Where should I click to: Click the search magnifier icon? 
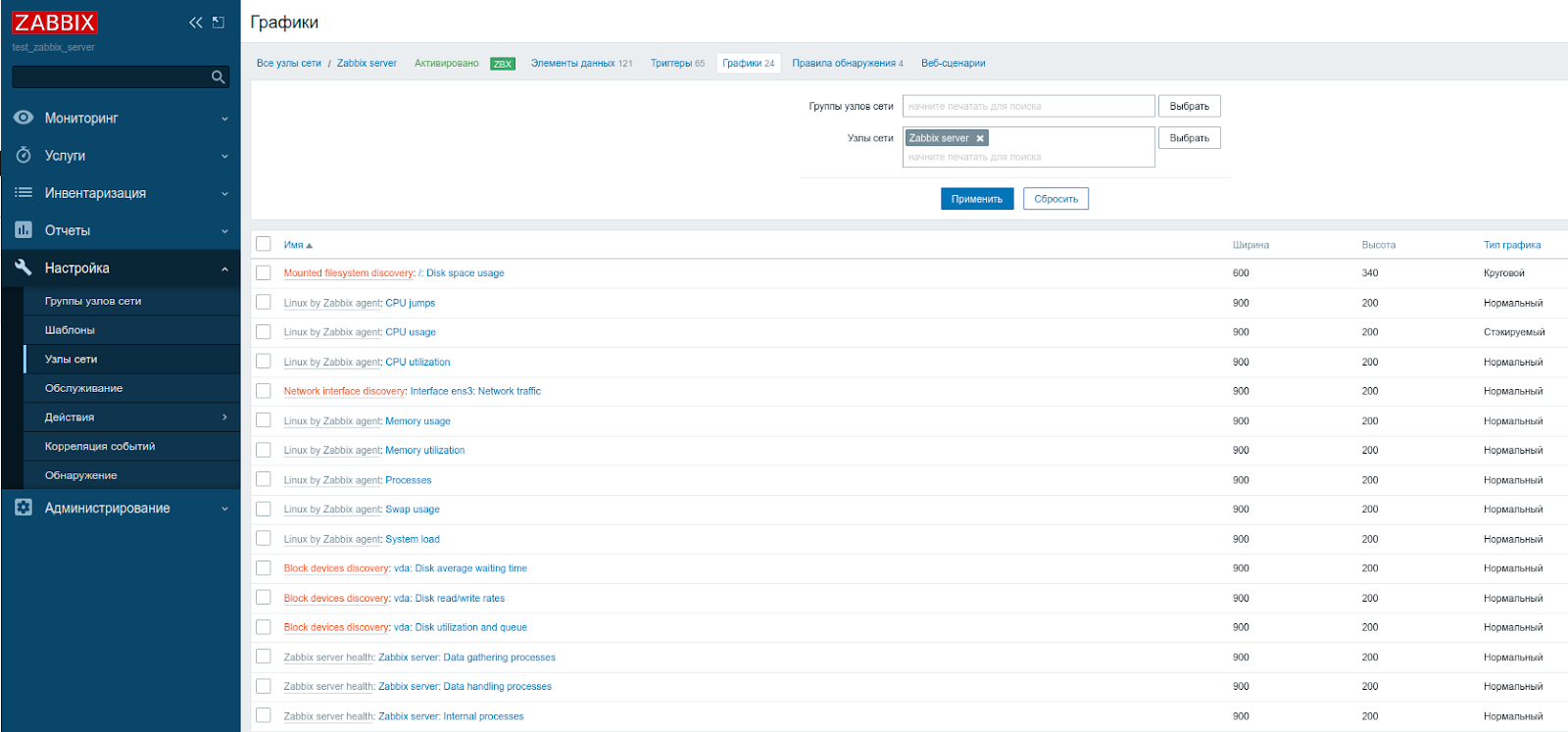219,77
